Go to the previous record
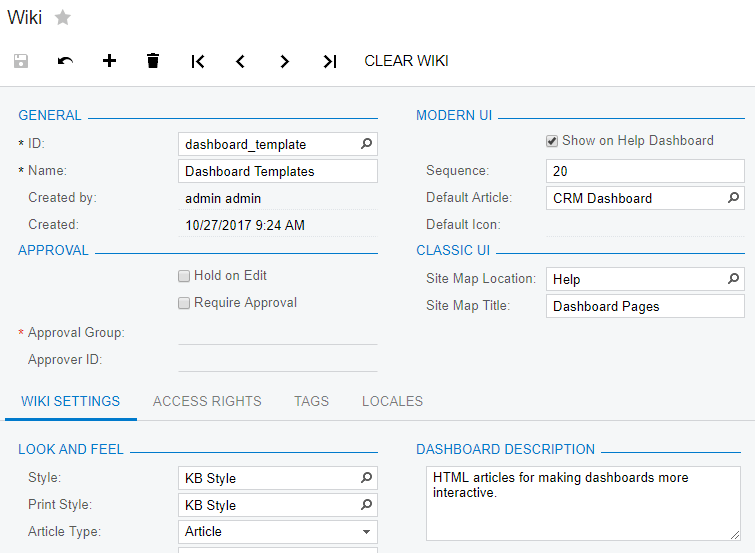Image resolution: width=755 pixels, height=553 pixels. pos(241,61)
